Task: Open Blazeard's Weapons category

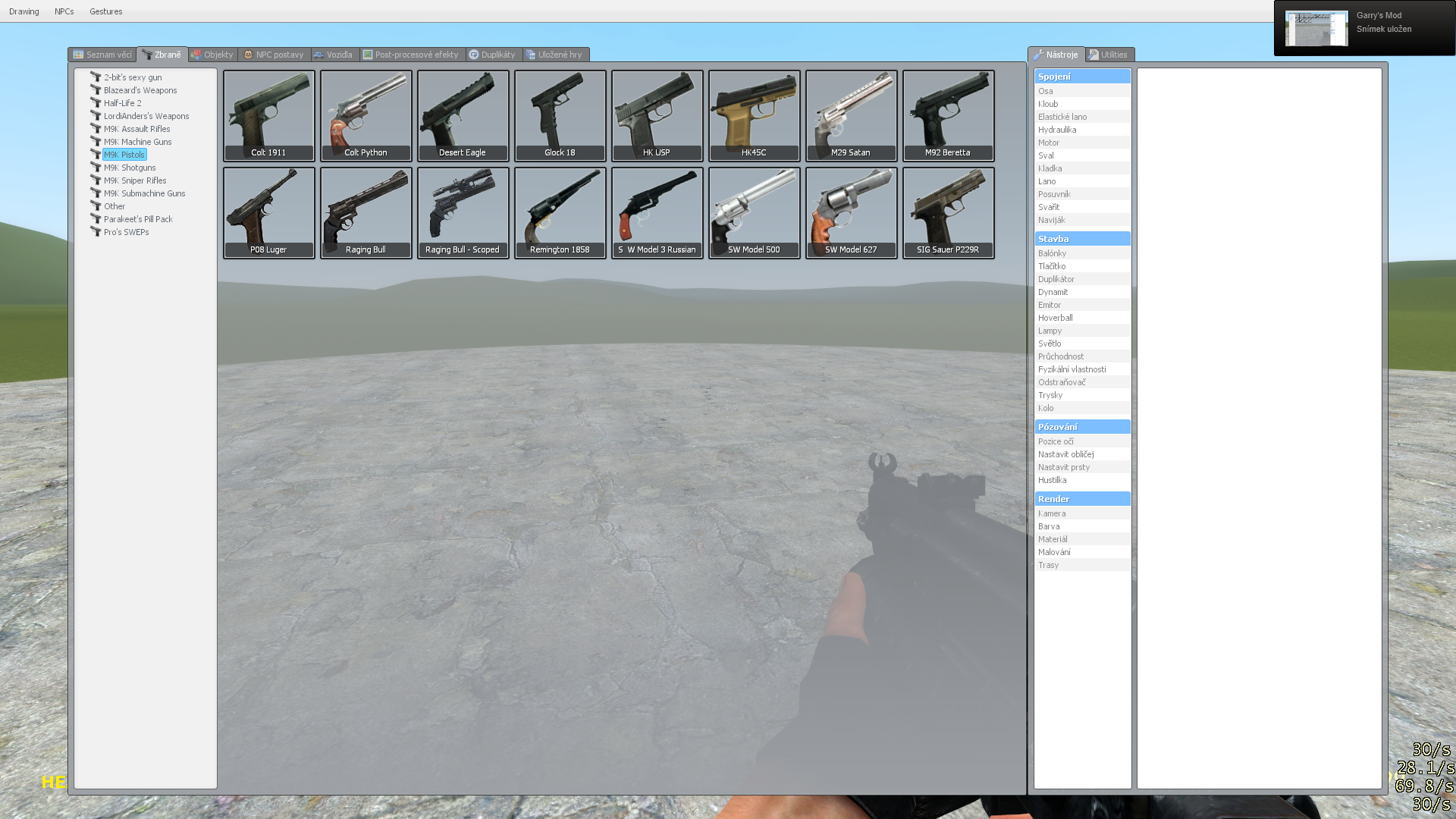Action: click(140, 90)
